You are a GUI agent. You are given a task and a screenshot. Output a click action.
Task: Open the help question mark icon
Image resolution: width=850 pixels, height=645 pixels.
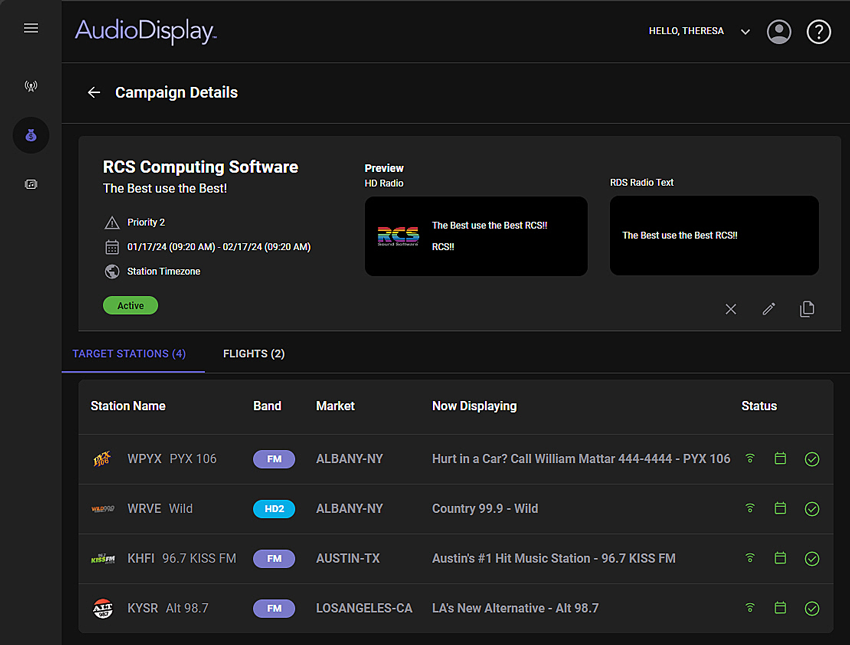pos(819,31)
